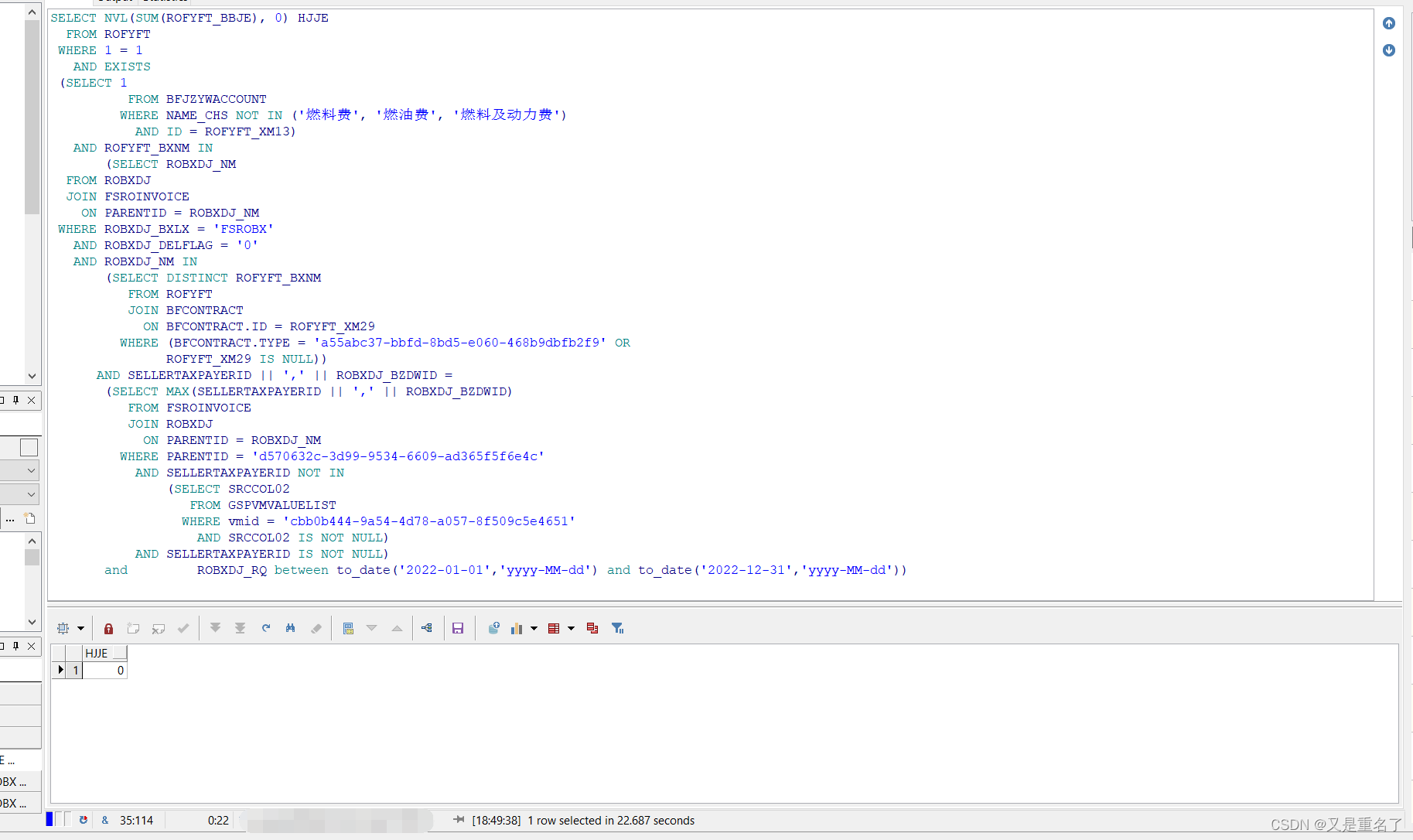Viewport: 1413px width, 840px height.
Task: Click the middle-left list scrollbar down arrow
Action: tap(32, 623)
